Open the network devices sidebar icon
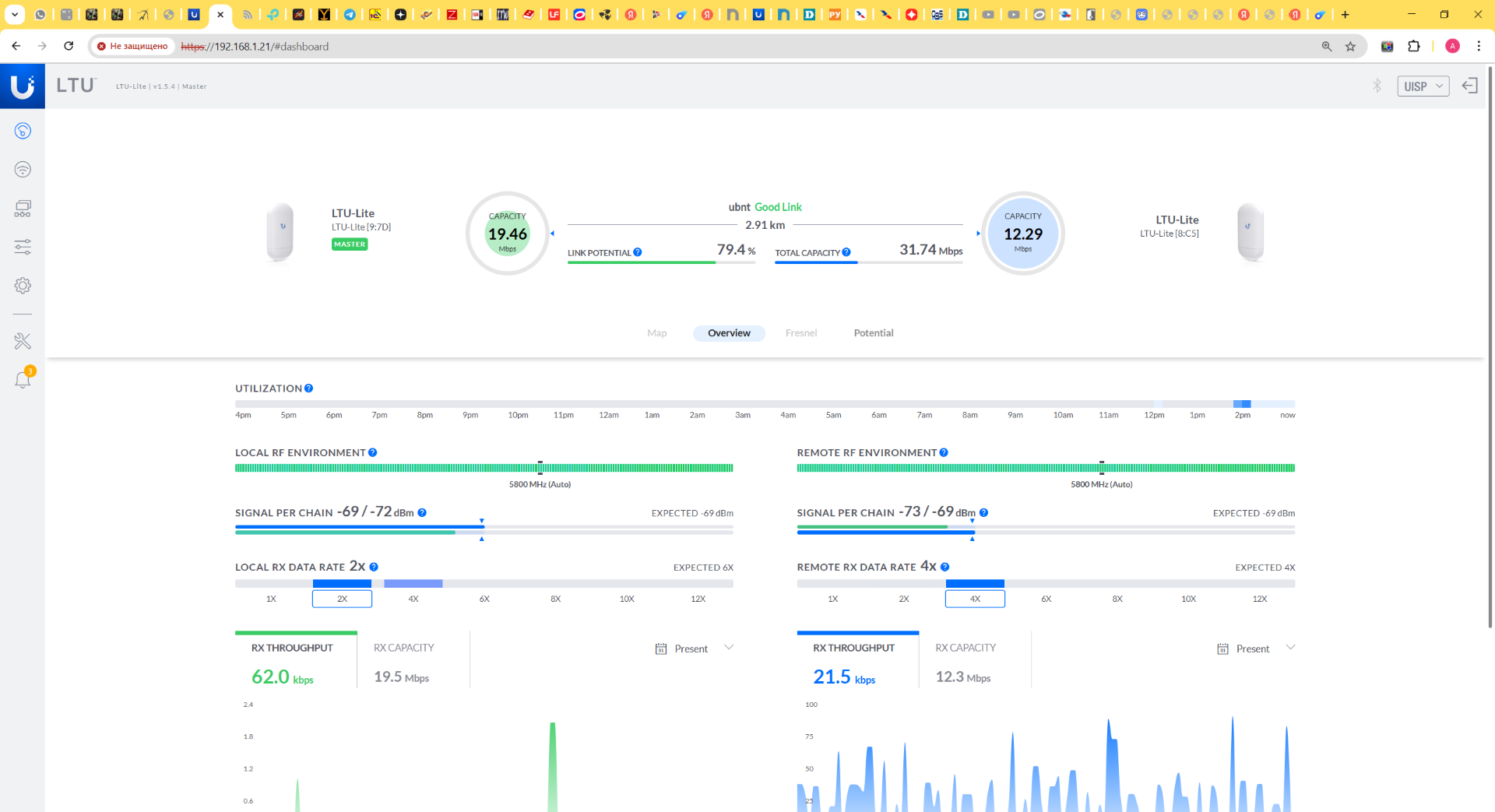 point(23,208)
